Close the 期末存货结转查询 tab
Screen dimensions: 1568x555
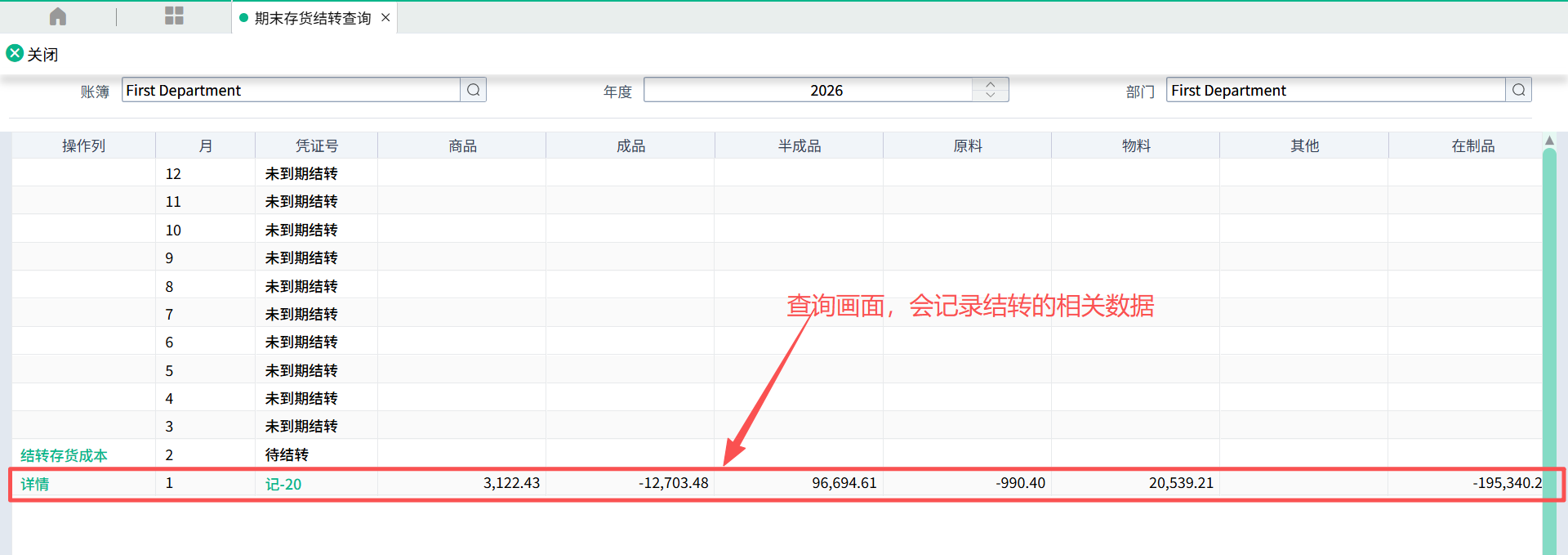(385, 18)
